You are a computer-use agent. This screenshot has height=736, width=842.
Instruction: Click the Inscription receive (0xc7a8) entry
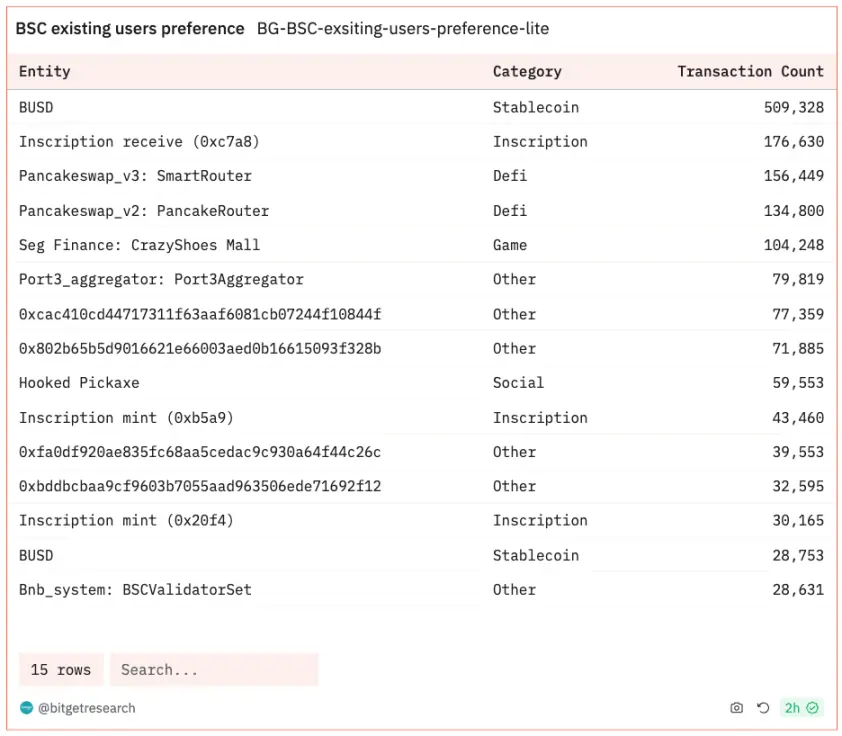[139, 142]
